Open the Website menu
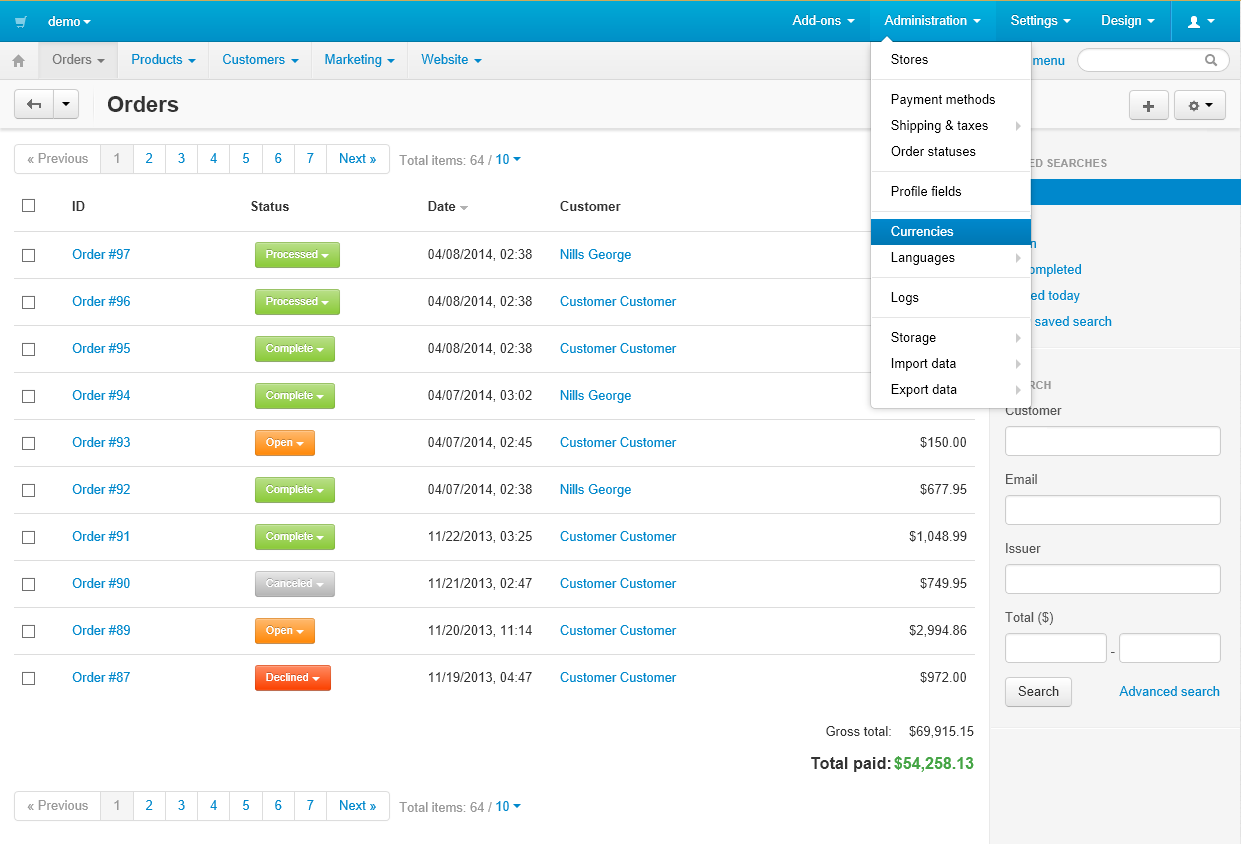The height and width of the screenshot is (844, 1241). (x=451, y=60)
